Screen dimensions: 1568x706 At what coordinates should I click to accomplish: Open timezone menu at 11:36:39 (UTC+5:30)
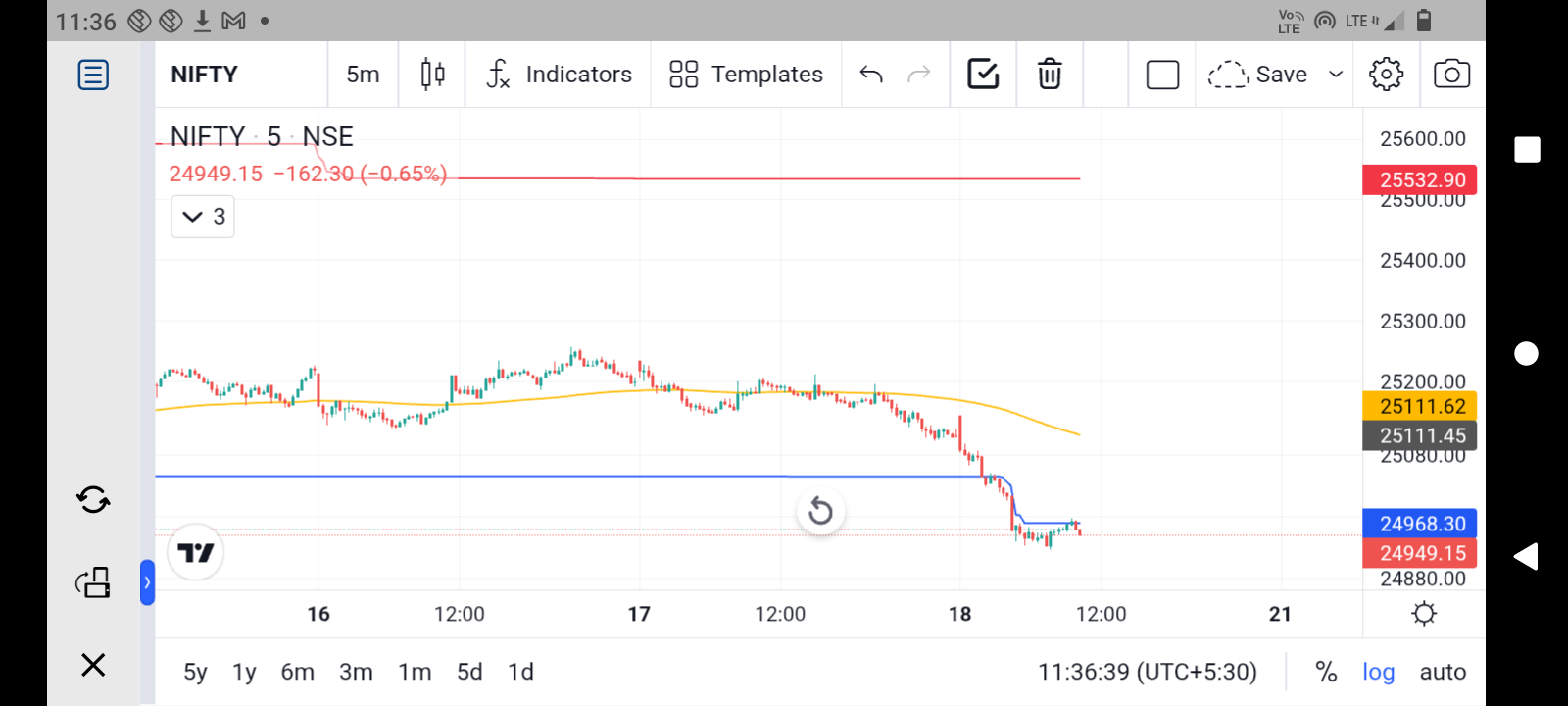pyautogui.click(x=1148, y=672)
